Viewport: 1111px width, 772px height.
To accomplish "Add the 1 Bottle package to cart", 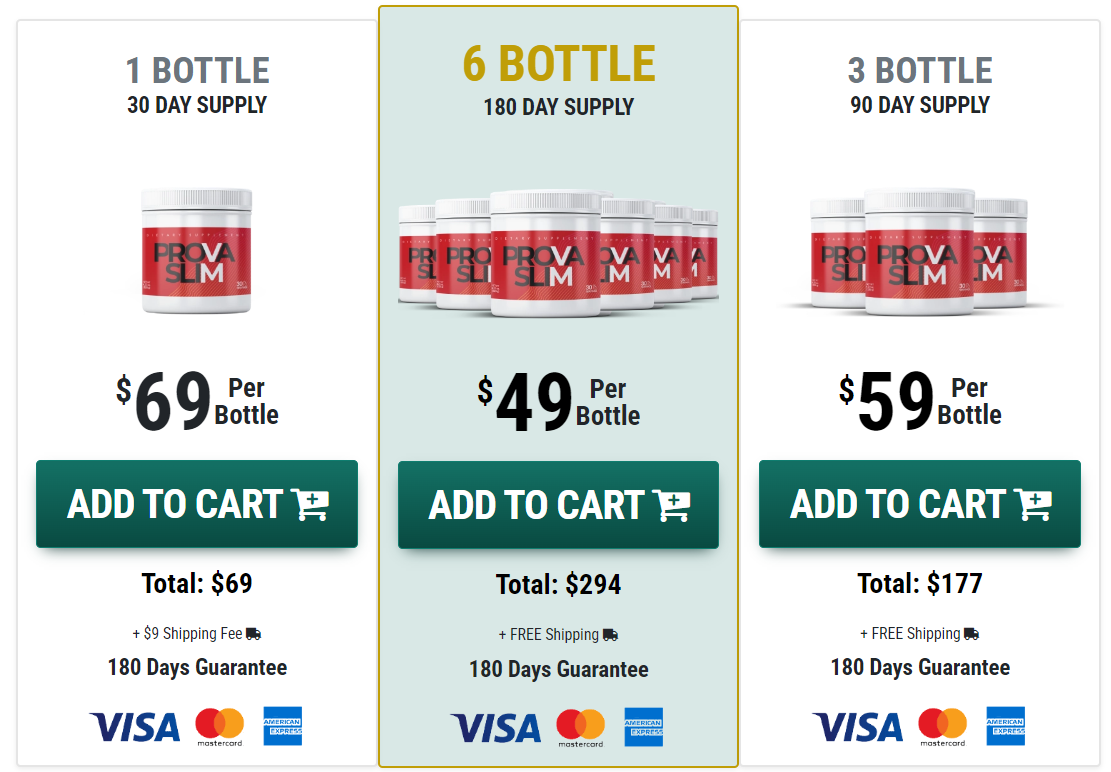I will click(197, 504).
